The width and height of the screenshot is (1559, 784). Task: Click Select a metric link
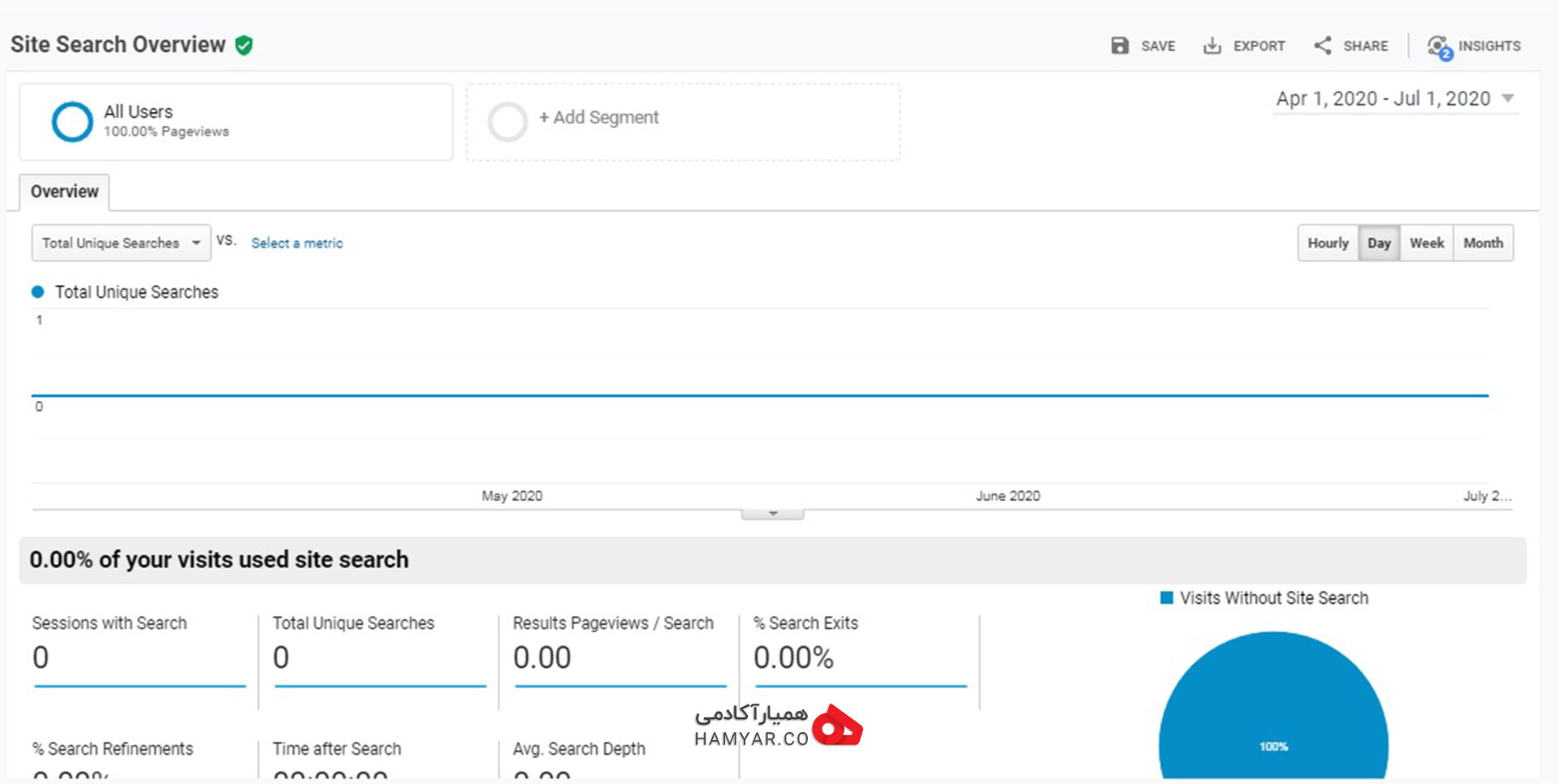[x=297, y=243]
